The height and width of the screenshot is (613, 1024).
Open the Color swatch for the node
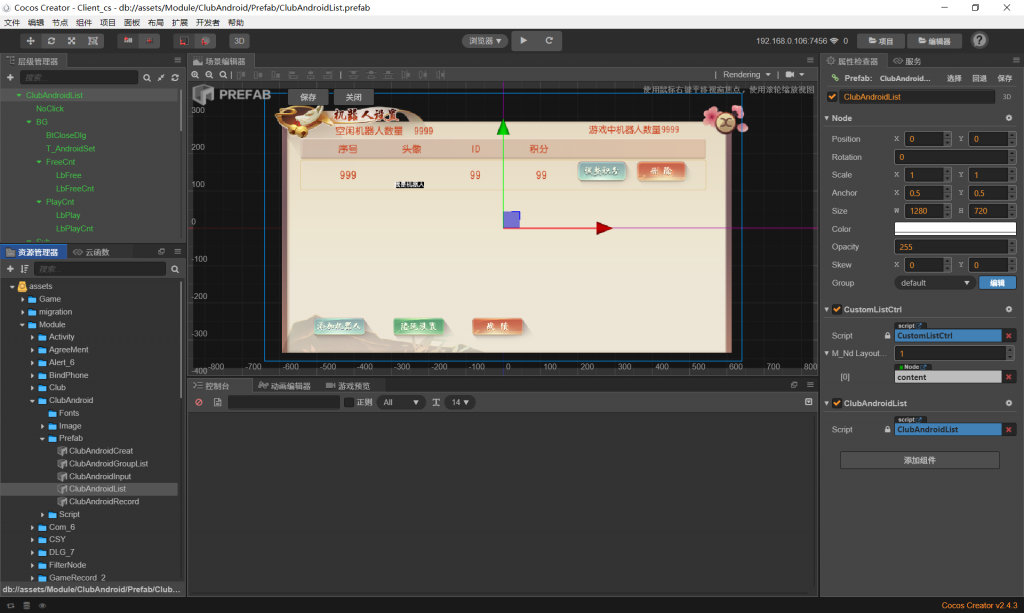point(954,229)
